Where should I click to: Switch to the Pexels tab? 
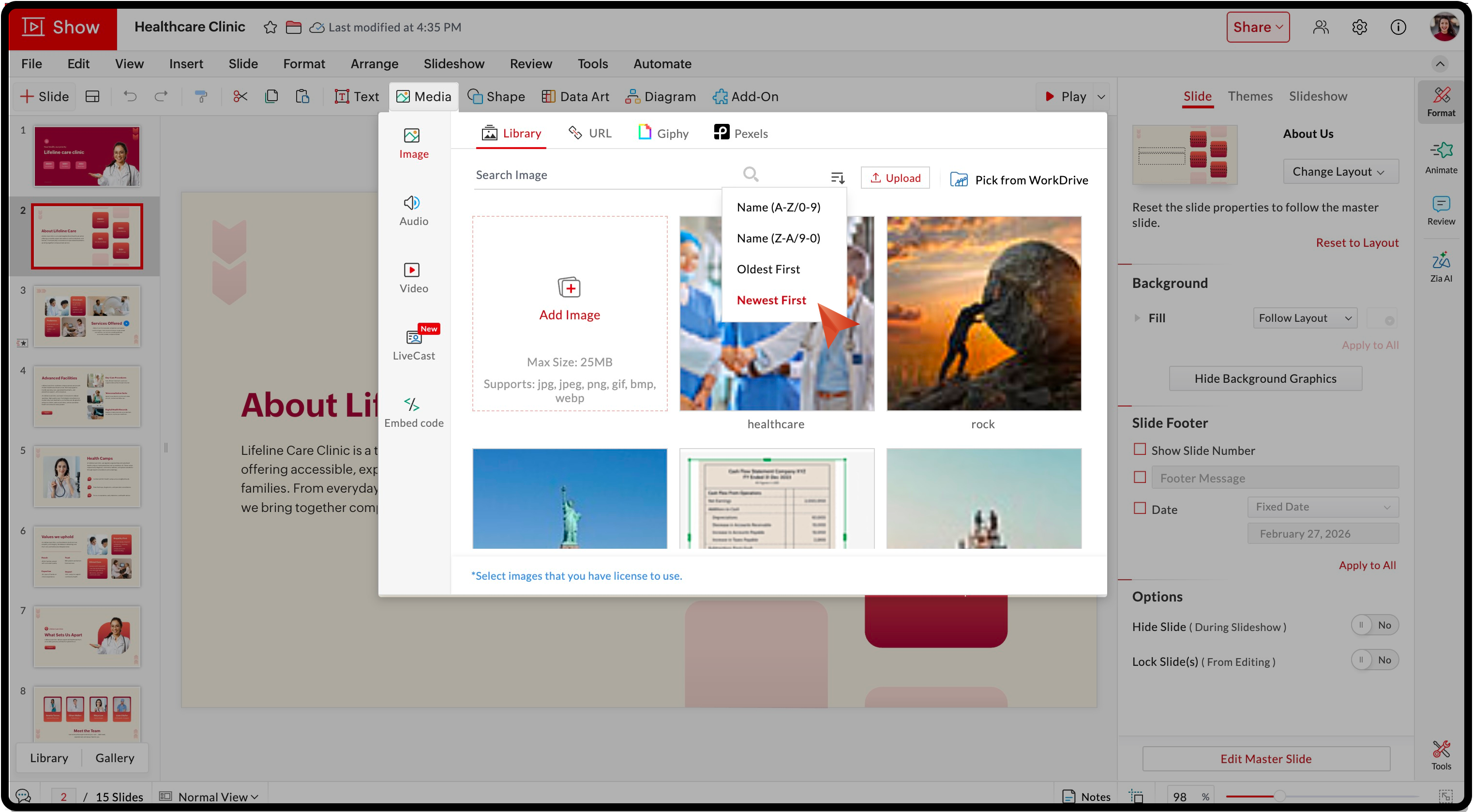pos(740,133)
